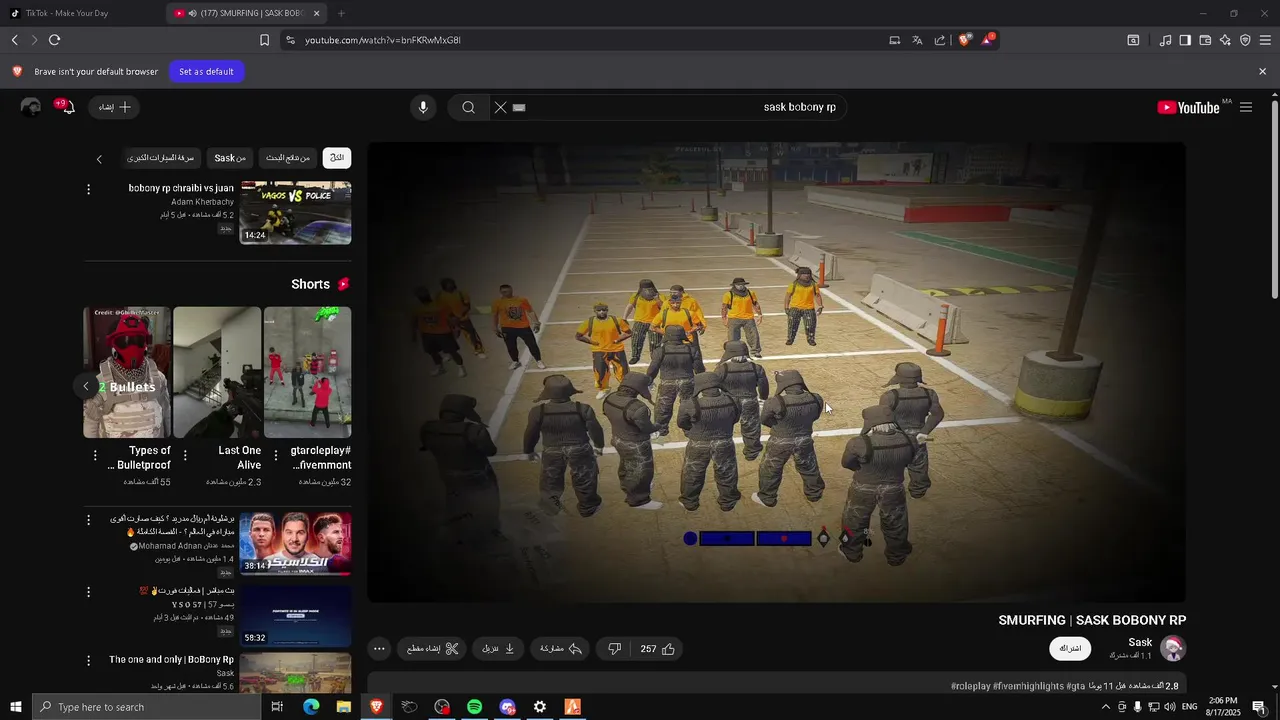Image resolution: width=1280 pixels, height=720 pixels.
Task: Click the page vertical scrollbar
Action: click(1274, 200)
